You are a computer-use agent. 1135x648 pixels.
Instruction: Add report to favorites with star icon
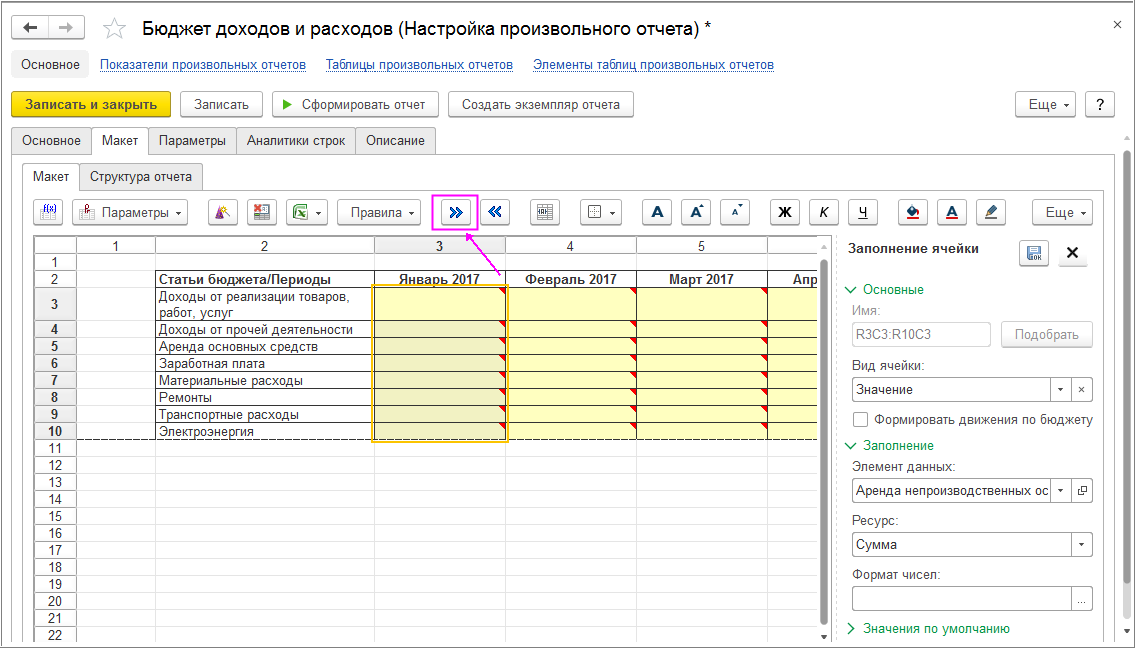(114, 28)
